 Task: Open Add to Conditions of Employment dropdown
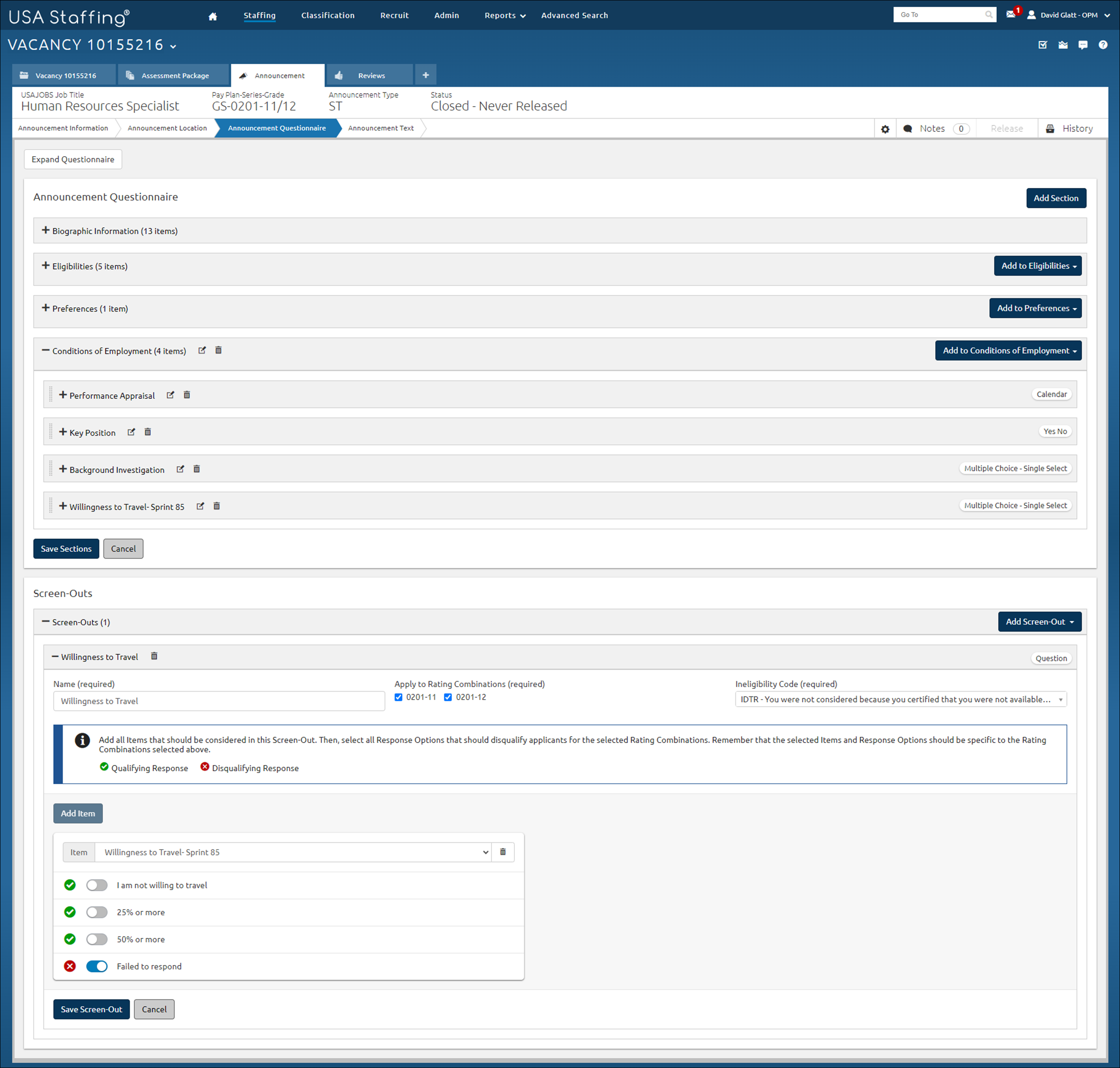pos(1009,350)
